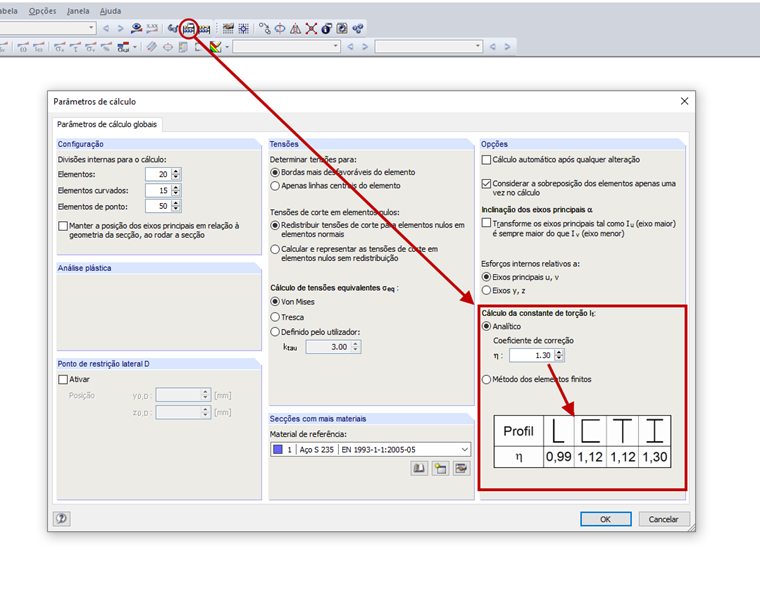
Task: Enable 'Manter a posição dos eixos principais' checkbox
Action: pos(63,226)
